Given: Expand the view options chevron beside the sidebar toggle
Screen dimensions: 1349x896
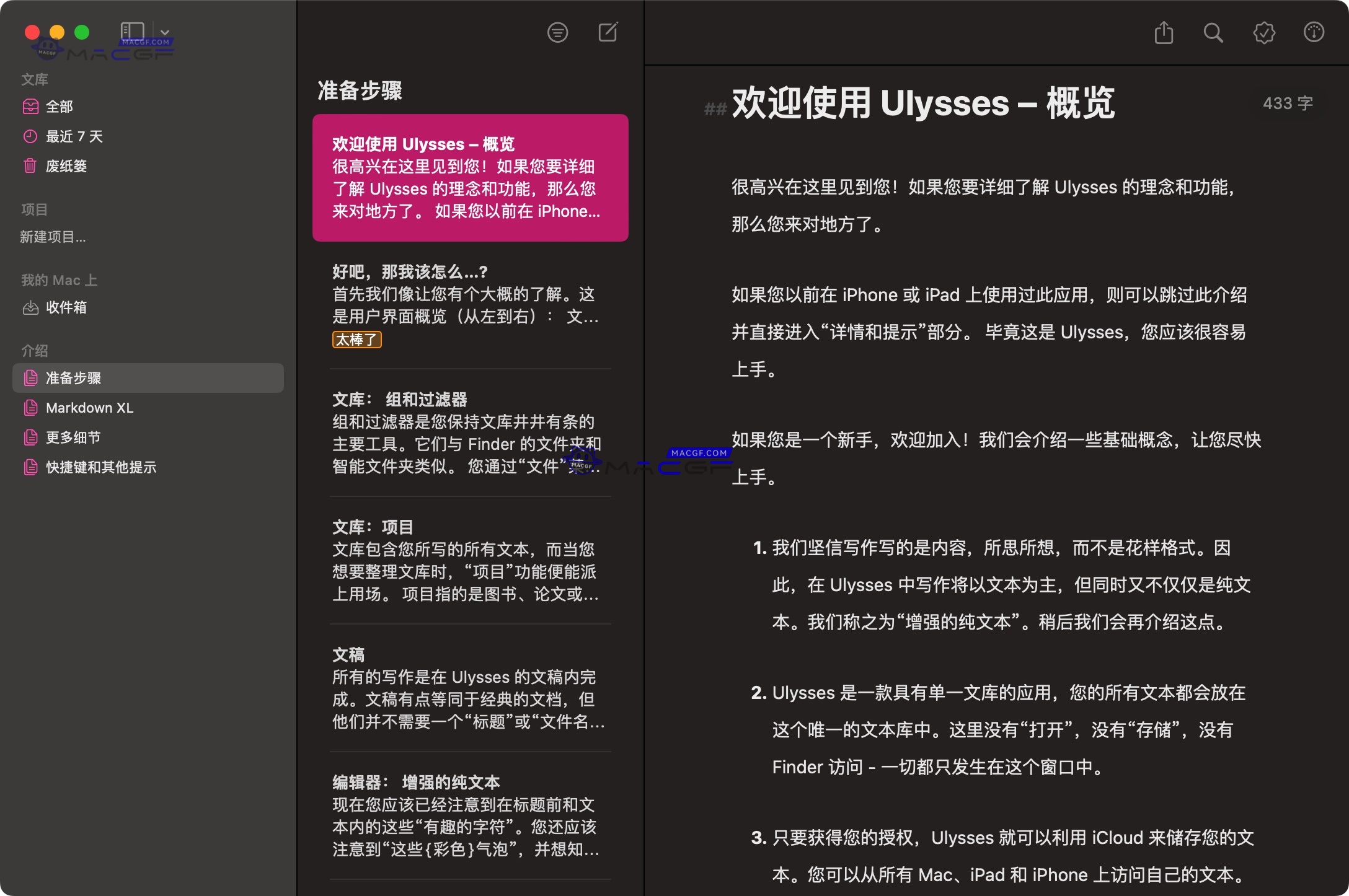Looking at the screenshot, I should pos(164,31).
